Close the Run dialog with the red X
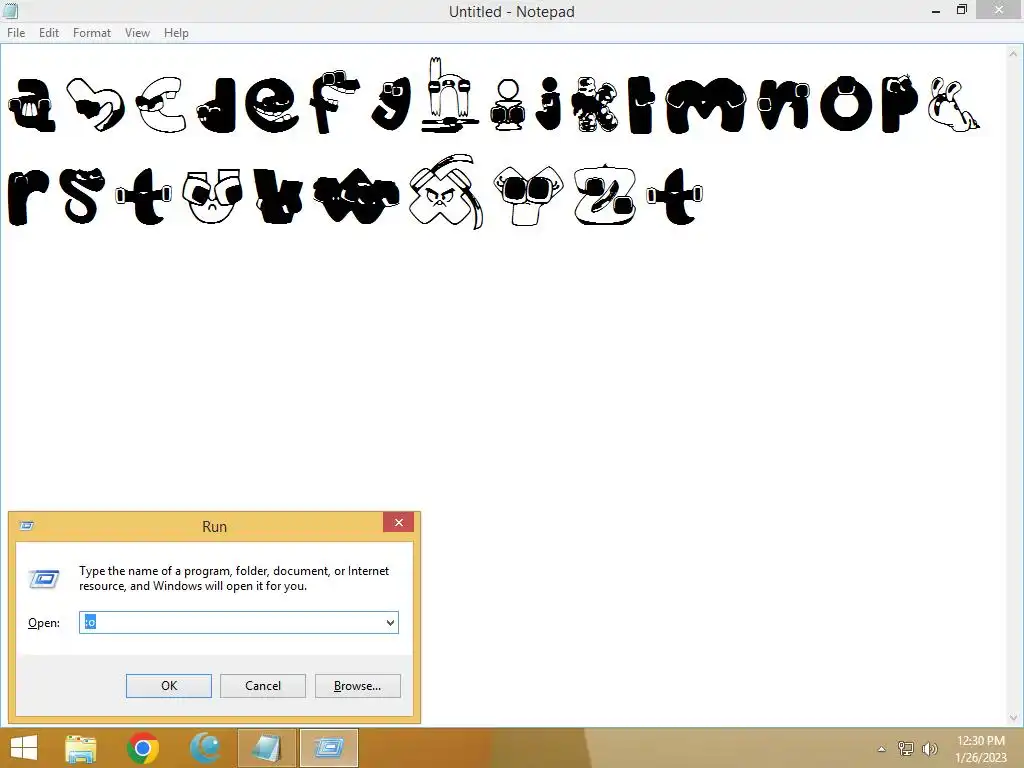1024x768 pixels. tap(398, 522)
